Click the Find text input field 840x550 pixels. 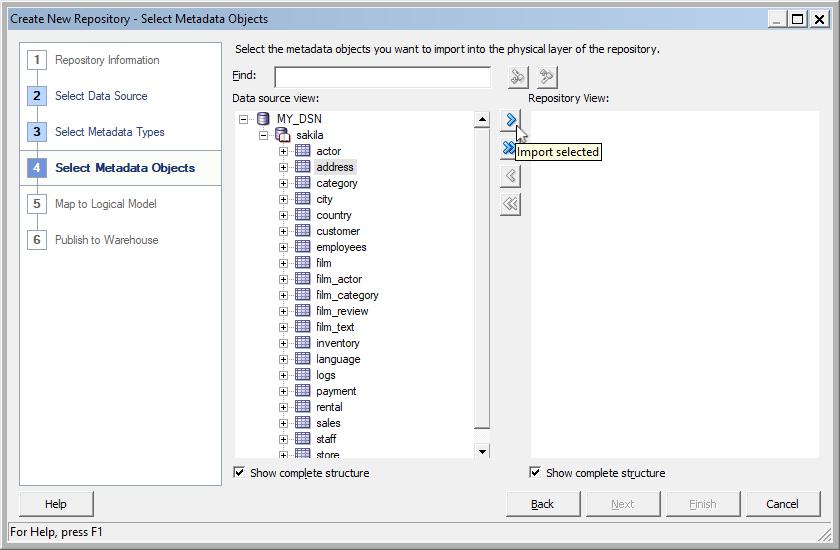[382, 77]
